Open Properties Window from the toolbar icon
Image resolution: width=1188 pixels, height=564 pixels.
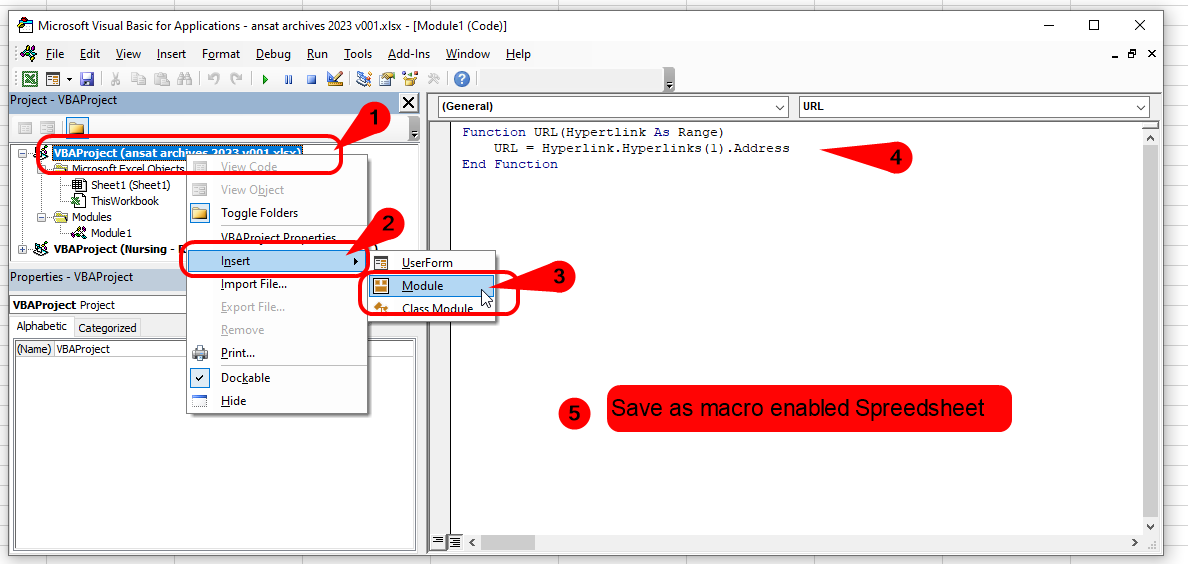point(387,79)
